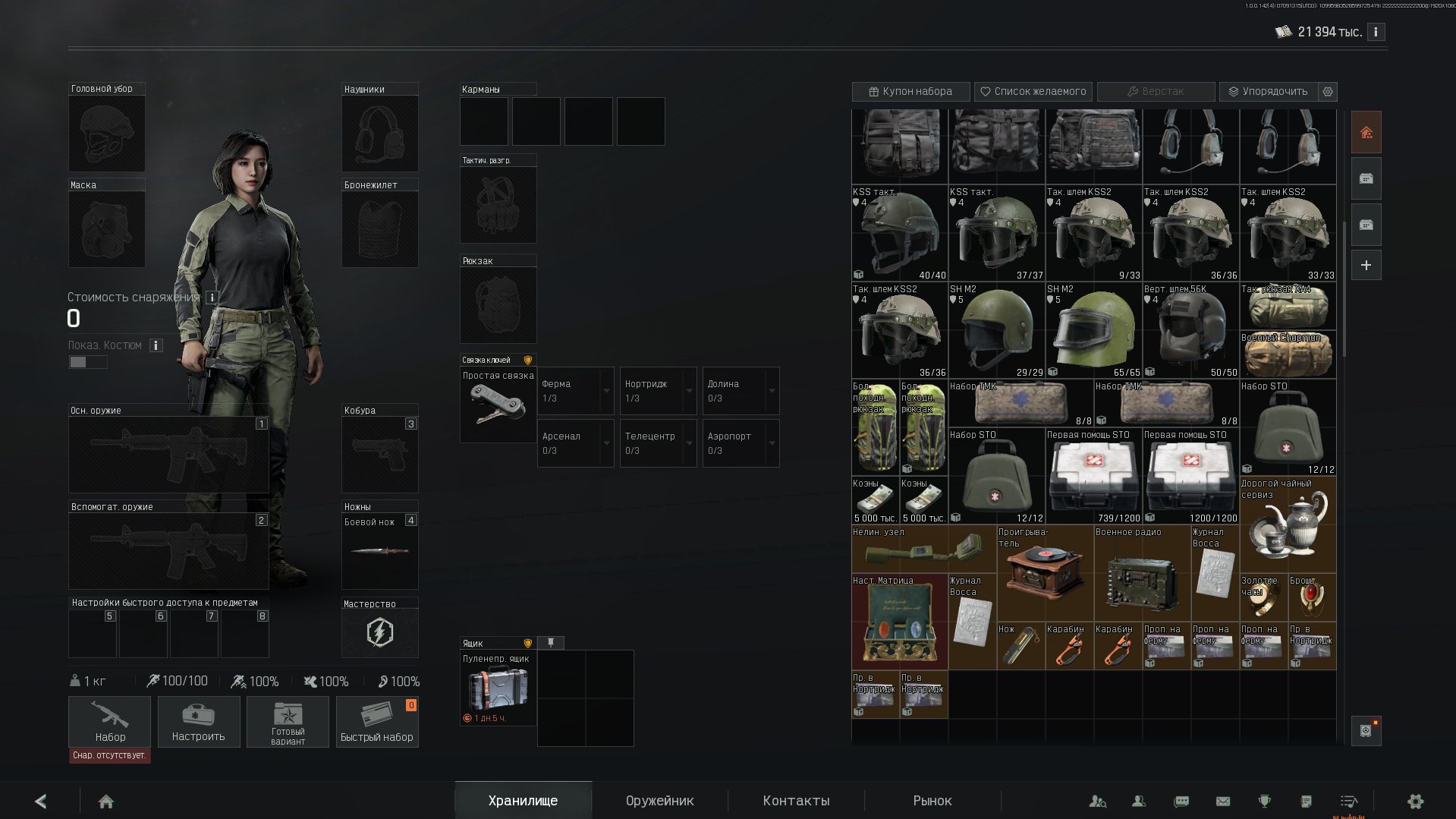Select the Военный Chapman bag
Screen dimensions: 1456x819
(x=1288, y=354)
